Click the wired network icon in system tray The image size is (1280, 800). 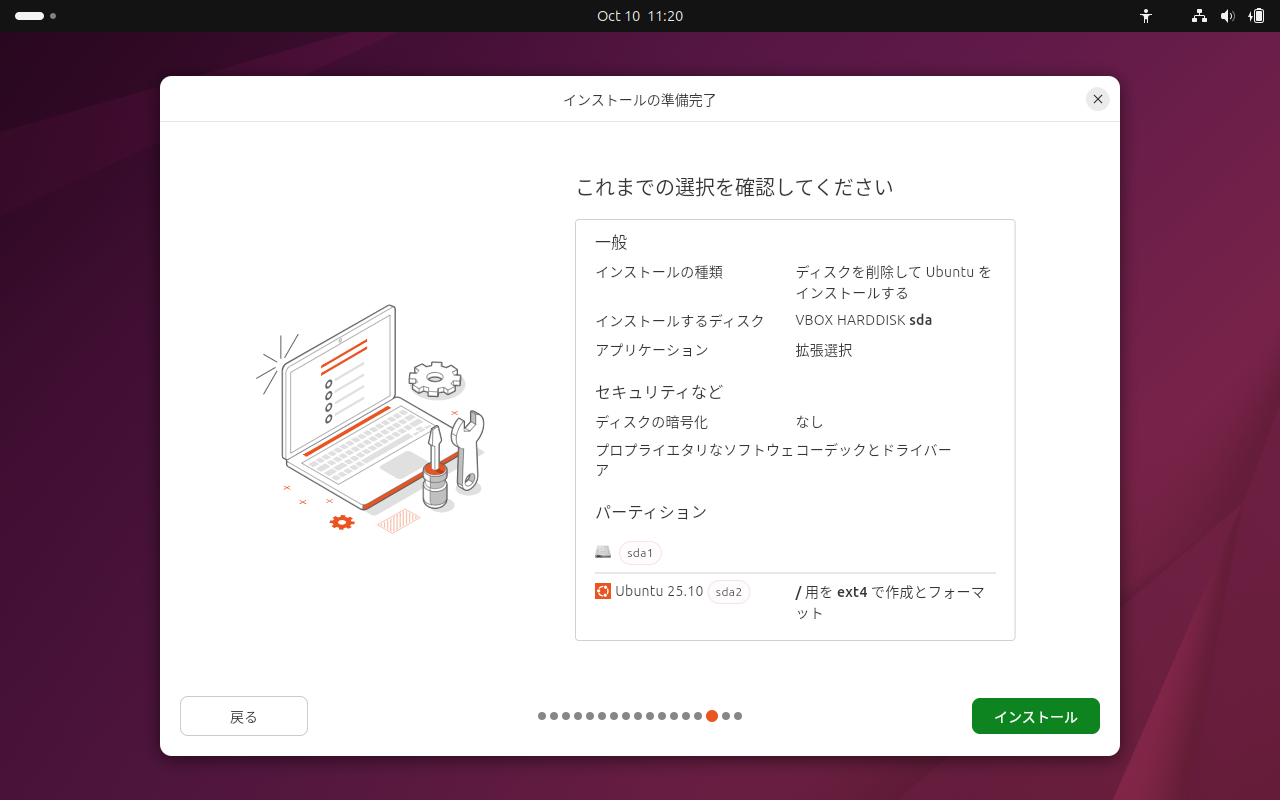coord(1198,16)
